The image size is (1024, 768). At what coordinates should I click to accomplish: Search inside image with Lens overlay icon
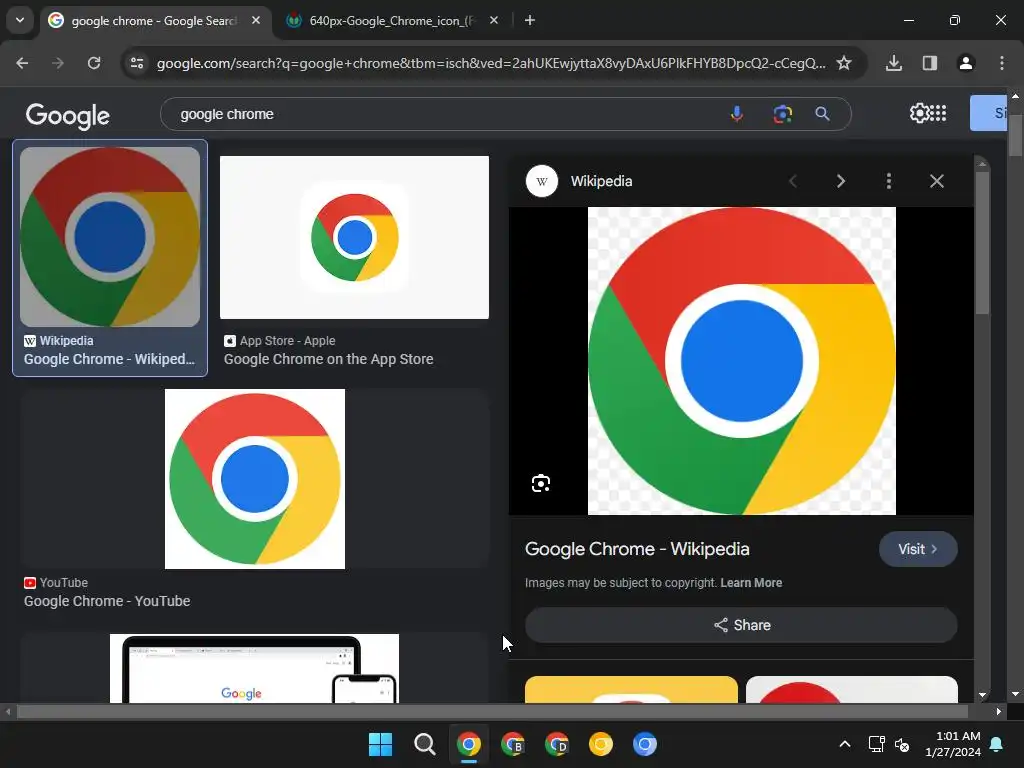pos(541,483)
